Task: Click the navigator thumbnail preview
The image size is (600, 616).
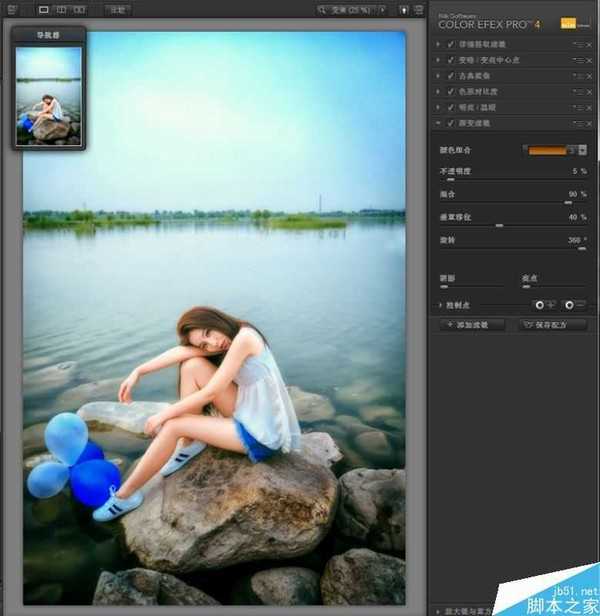Action: (x=48, y=95)
